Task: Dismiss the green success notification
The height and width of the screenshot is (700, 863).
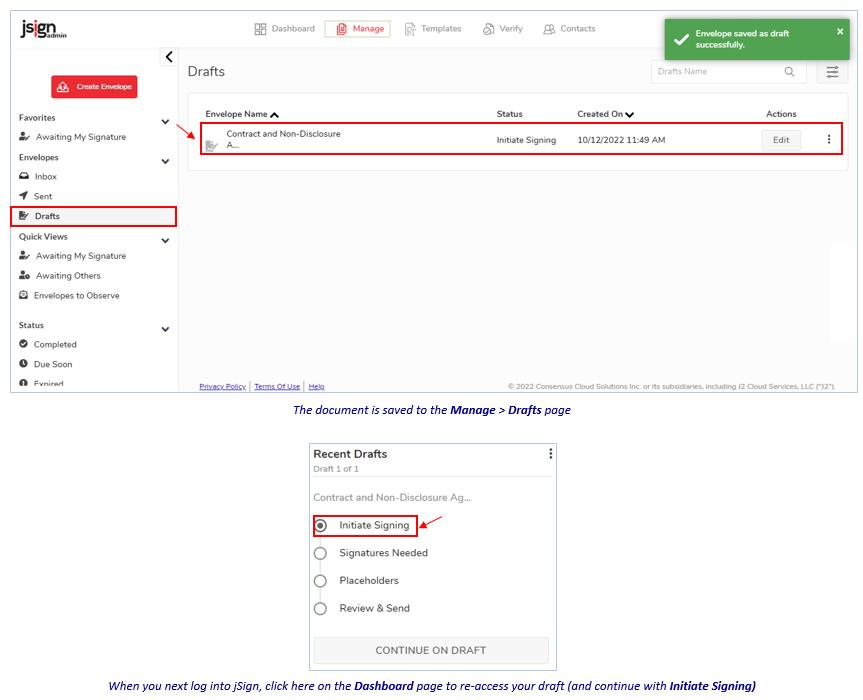Action: point(840,32)
